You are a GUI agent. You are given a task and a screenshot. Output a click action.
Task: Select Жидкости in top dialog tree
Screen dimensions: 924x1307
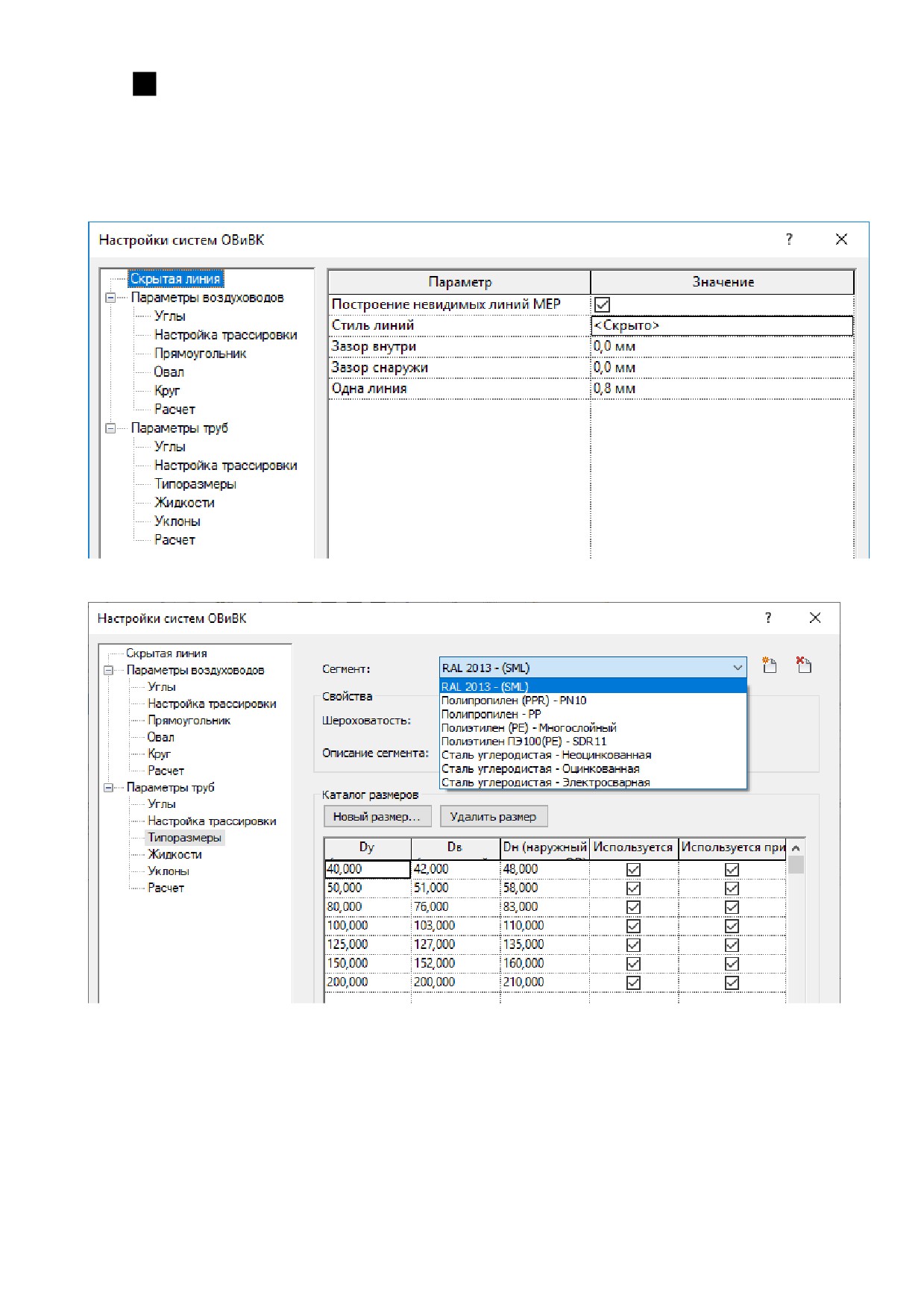pos(184,503)
